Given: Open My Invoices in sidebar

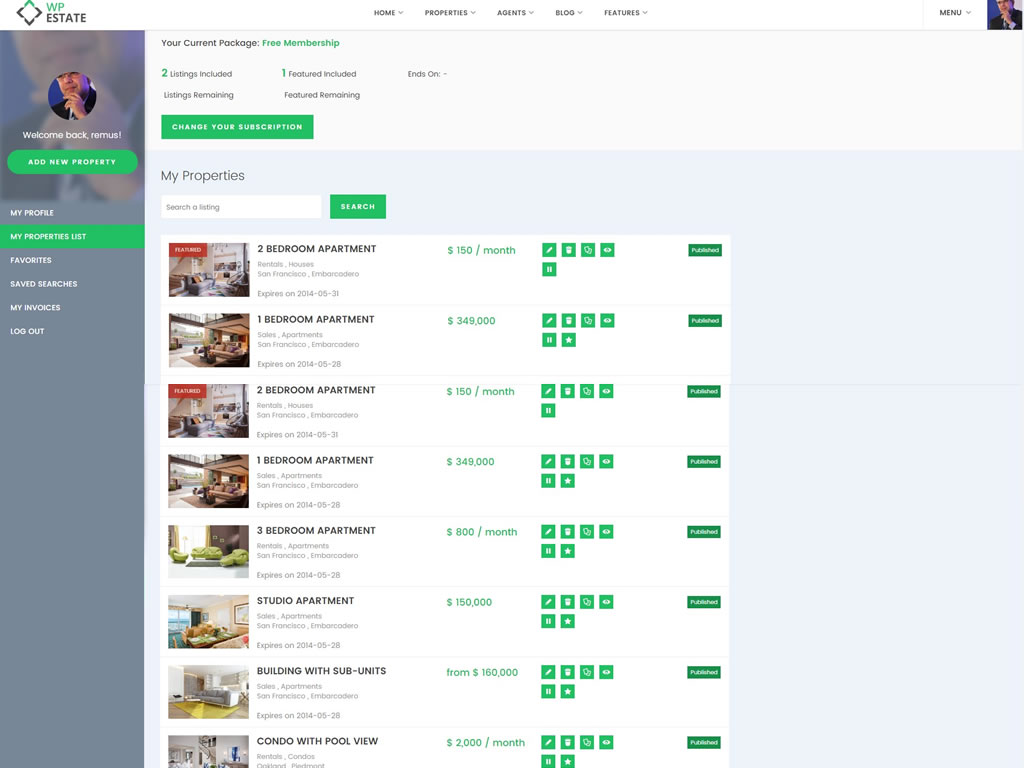Looking at the screenshot, I should click(72, 308).
